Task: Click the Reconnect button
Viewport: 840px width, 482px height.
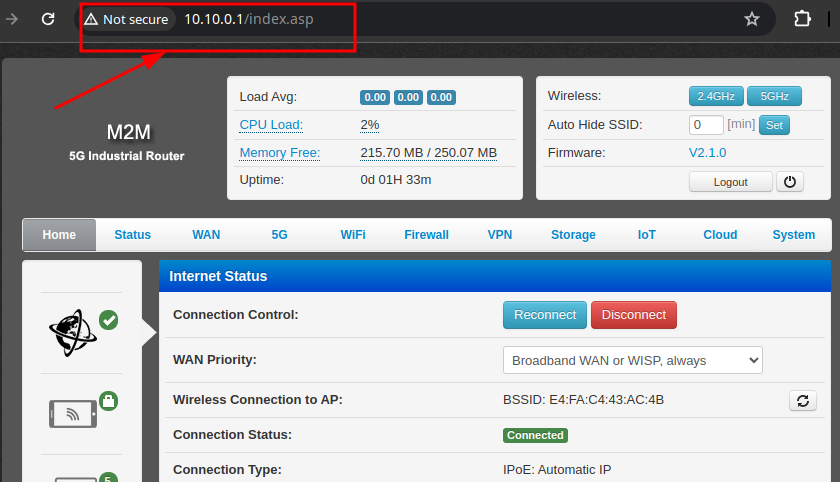Action: [545, 315]
